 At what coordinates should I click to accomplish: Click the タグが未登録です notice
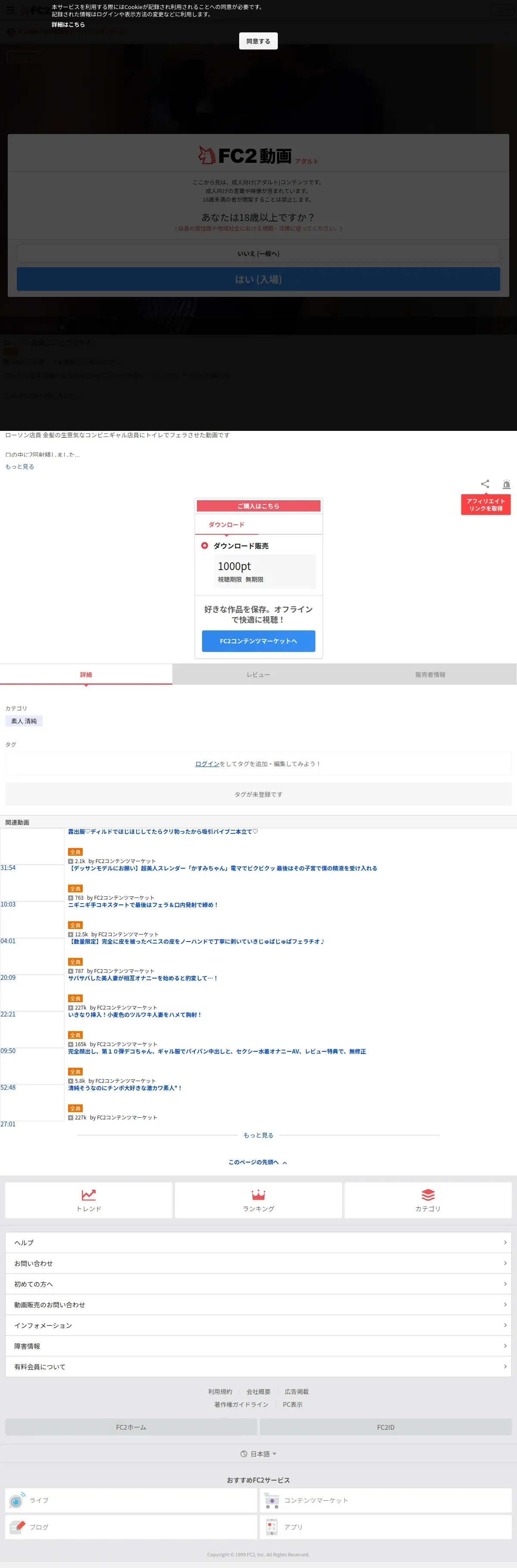click(x=258, y=795)
